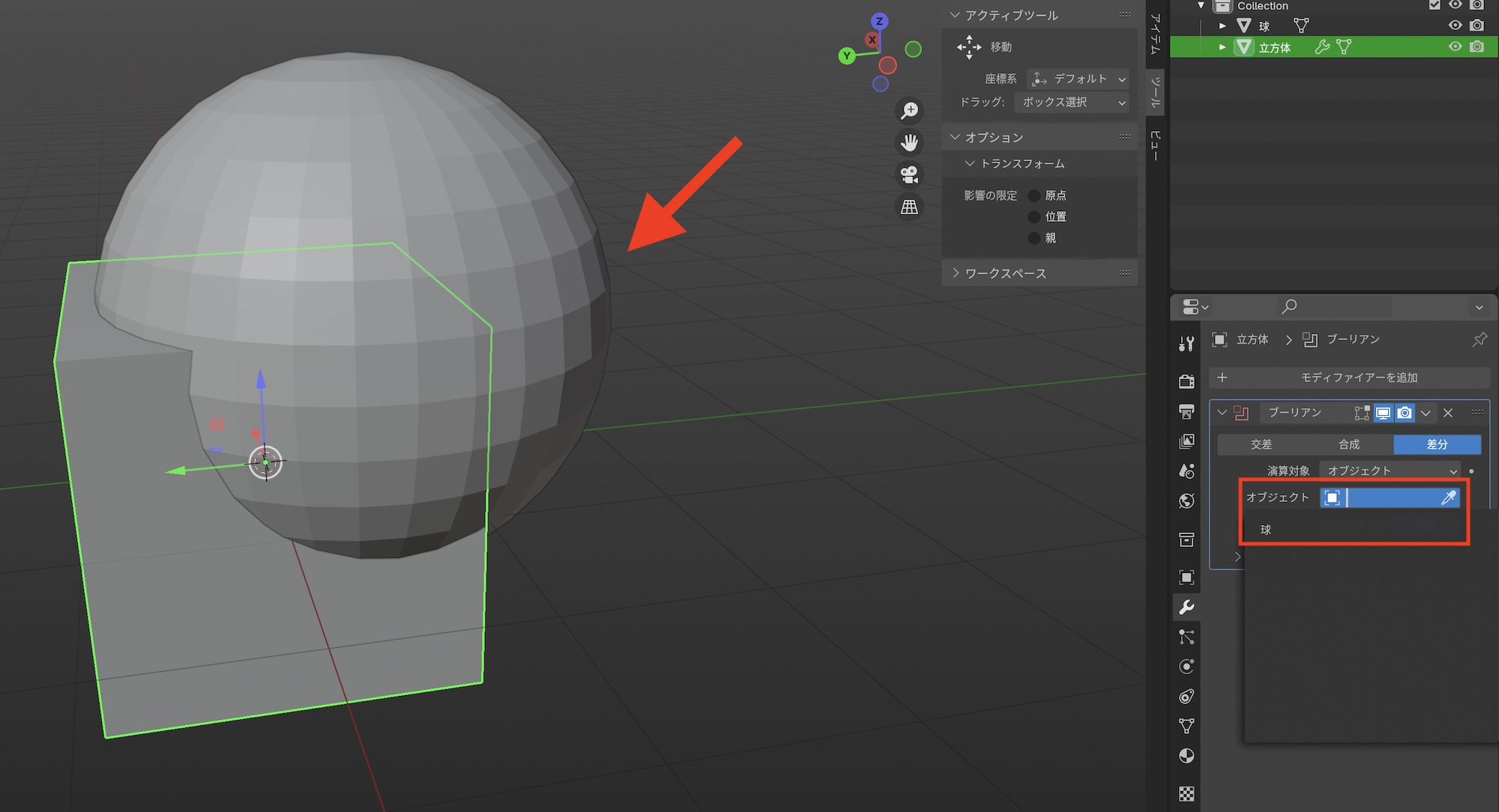
Task: Expand the ワークスペース panel
Action: coord(1004,273)
